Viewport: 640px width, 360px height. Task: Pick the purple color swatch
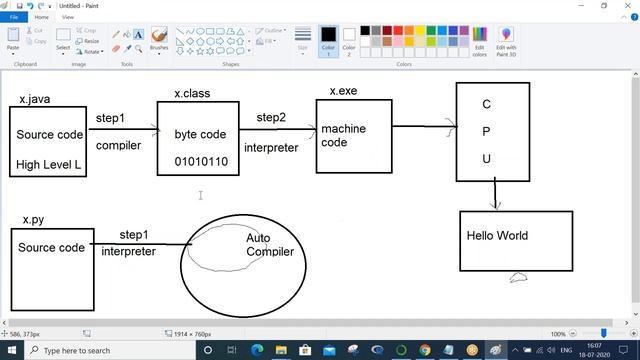tap(464, 31)
